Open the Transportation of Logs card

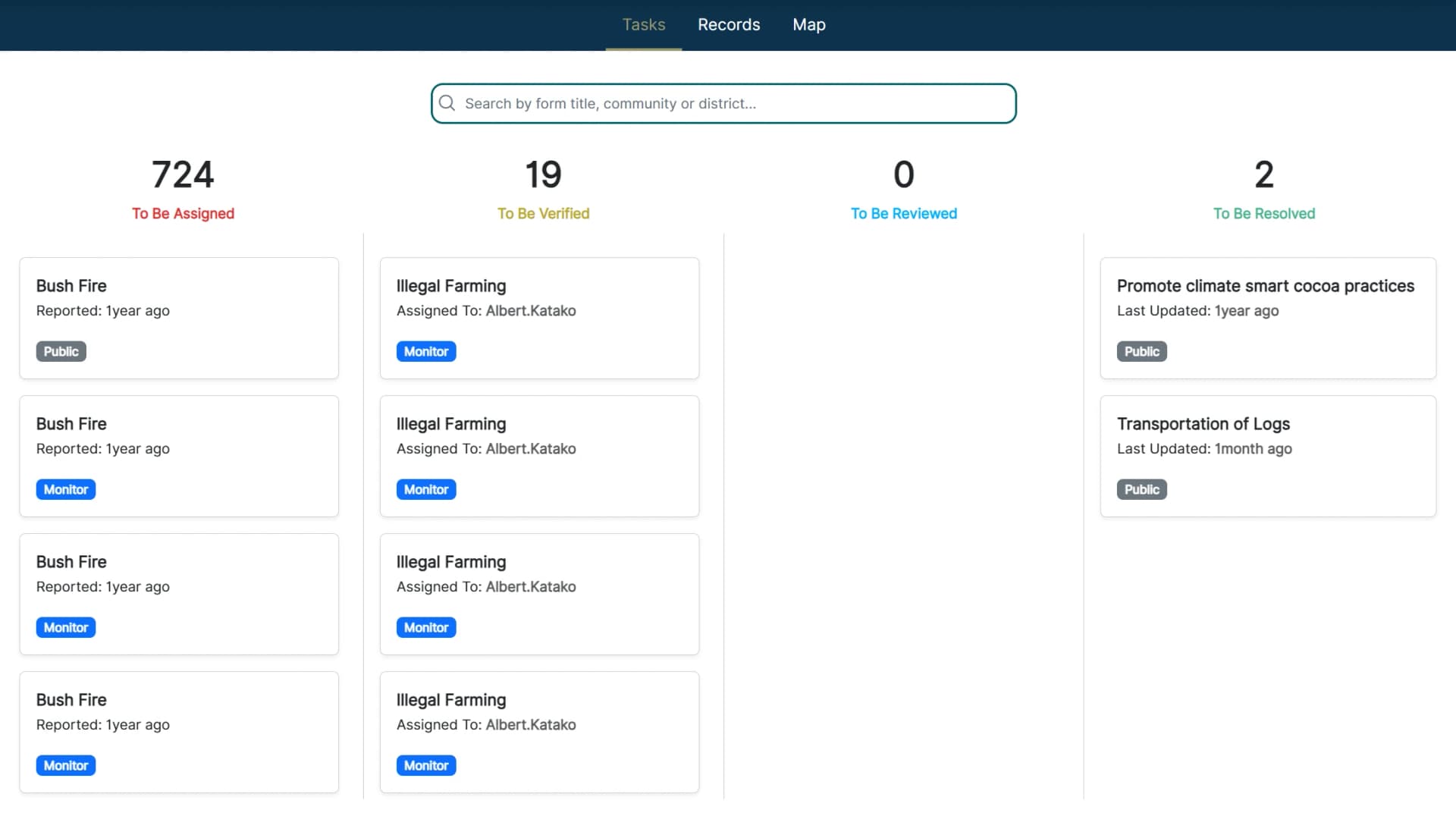point(1268,456)
